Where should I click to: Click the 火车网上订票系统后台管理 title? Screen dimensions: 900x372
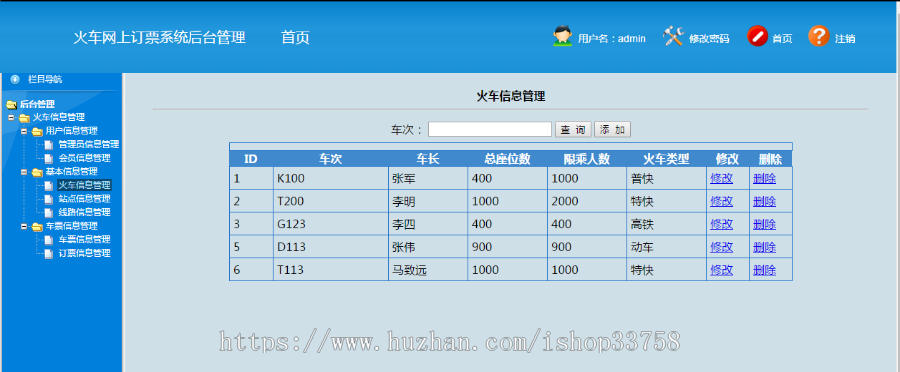[x=160, y=37]
